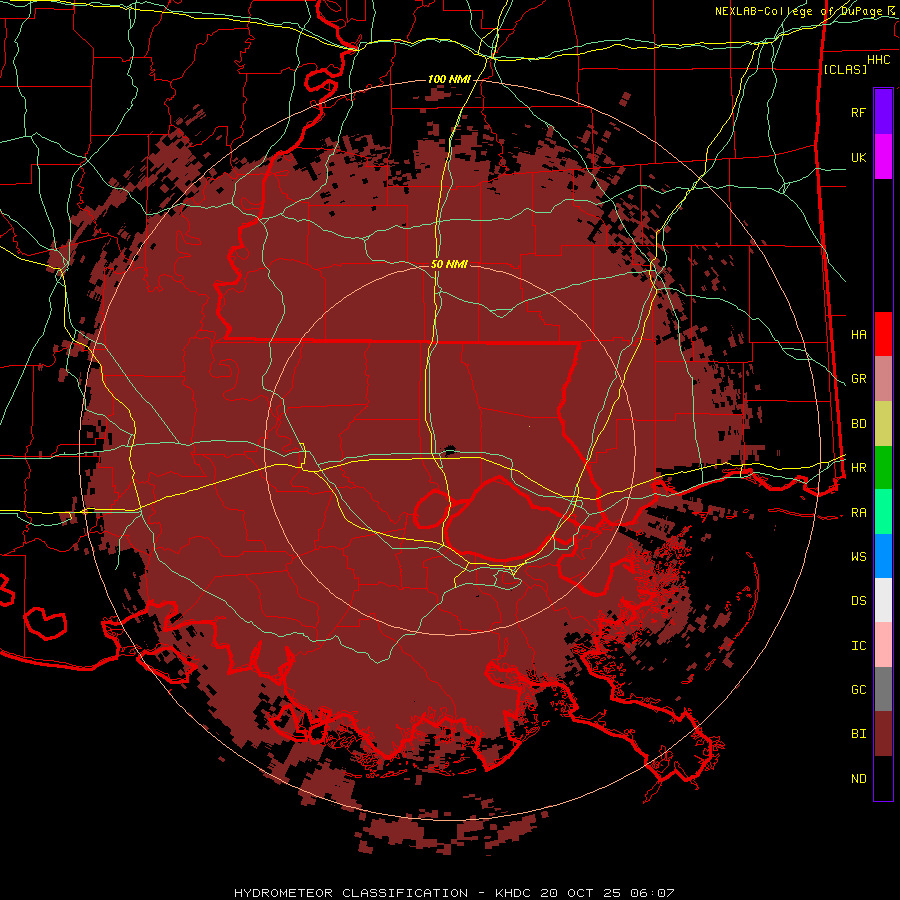The image size is (900, 900).
Task: Click the HA legend label
Action: [858, 334]
